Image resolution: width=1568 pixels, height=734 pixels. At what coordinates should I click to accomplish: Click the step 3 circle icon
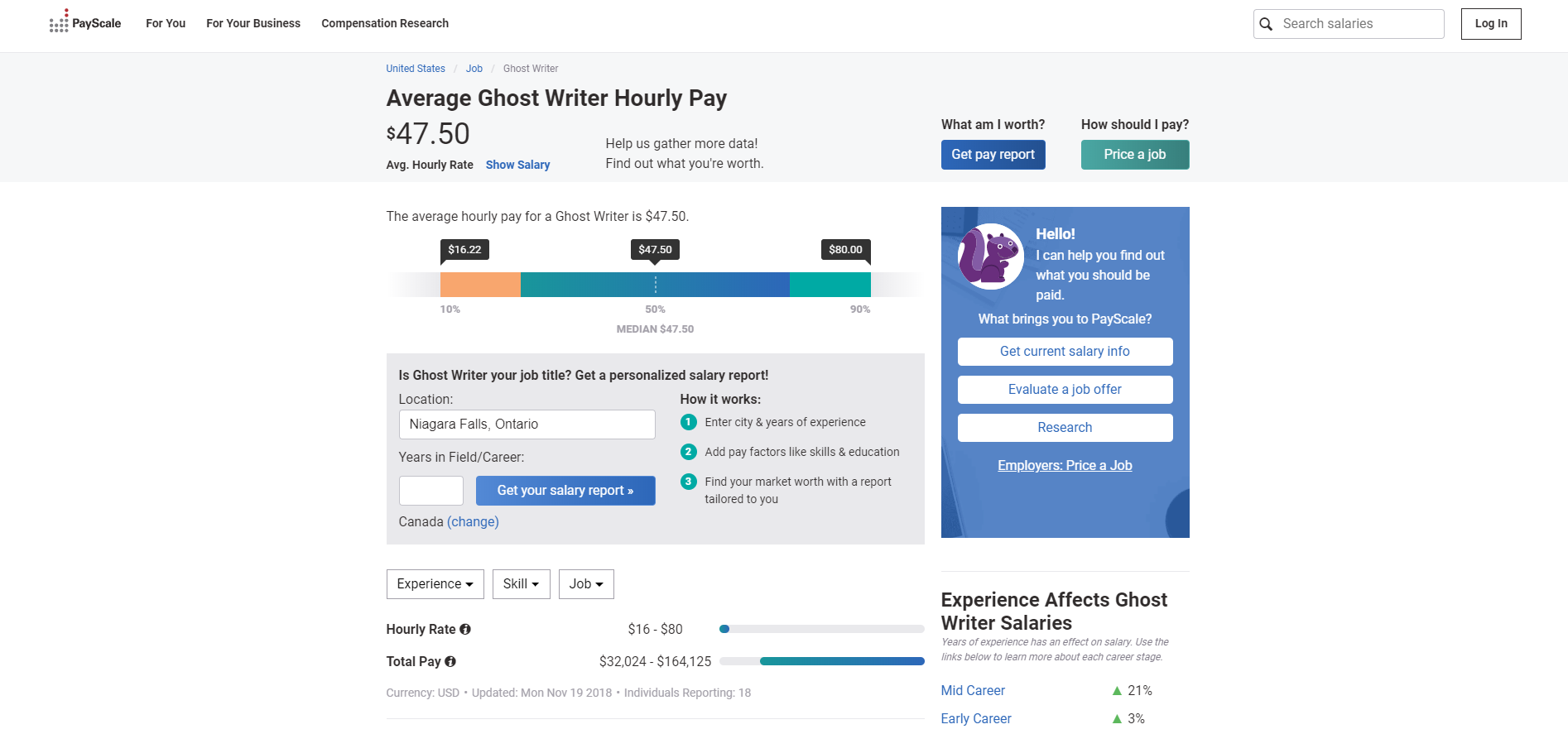click(x=688, y=482)
